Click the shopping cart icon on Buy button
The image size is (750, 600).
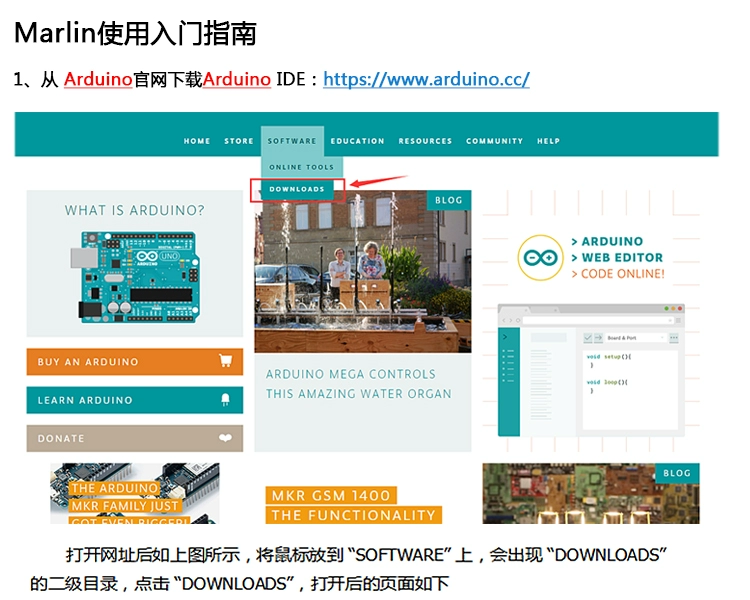pos(225,360)
